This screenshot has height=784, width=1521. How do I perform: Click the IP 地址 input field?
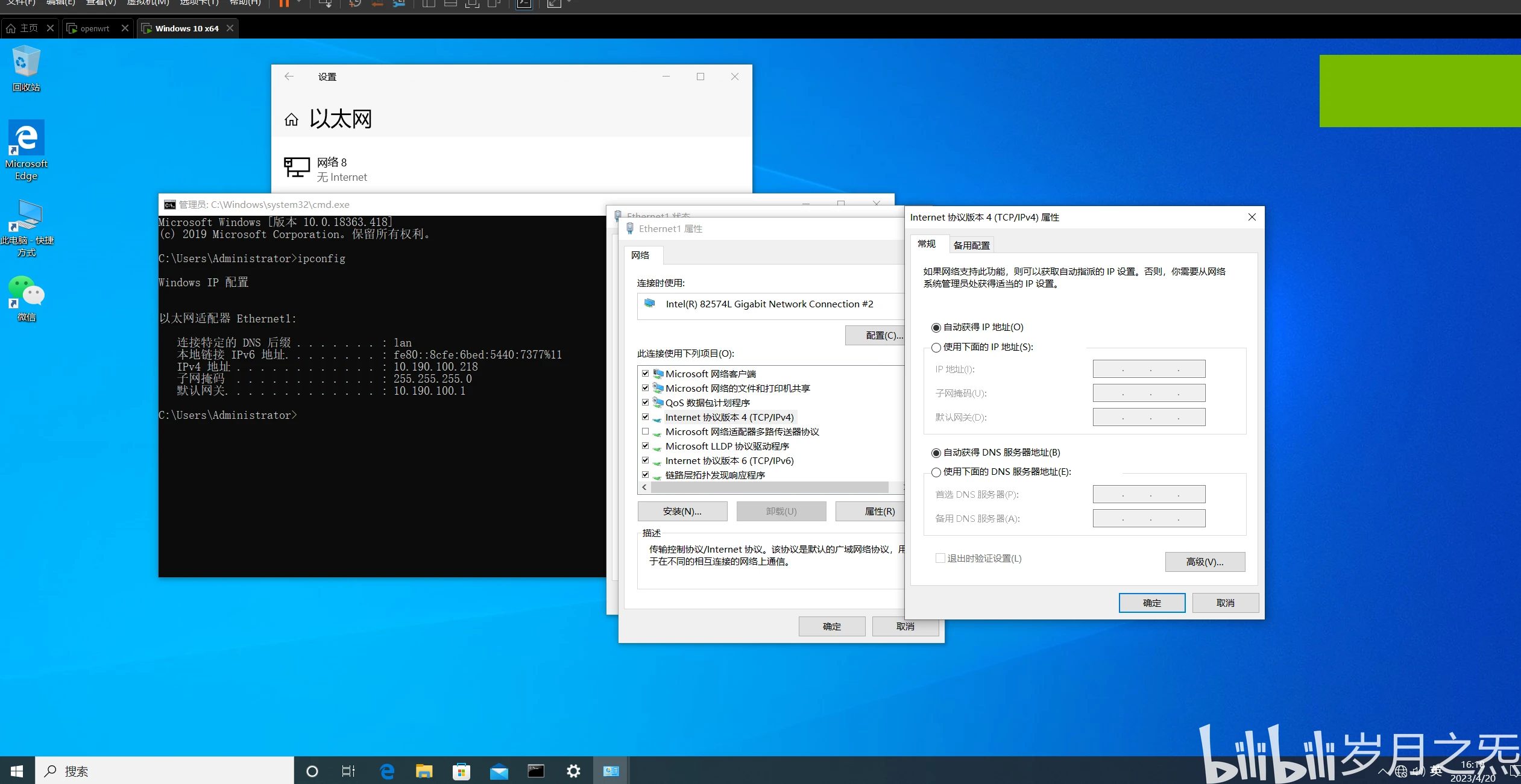pyautogui.click(x=1149, y=369)
